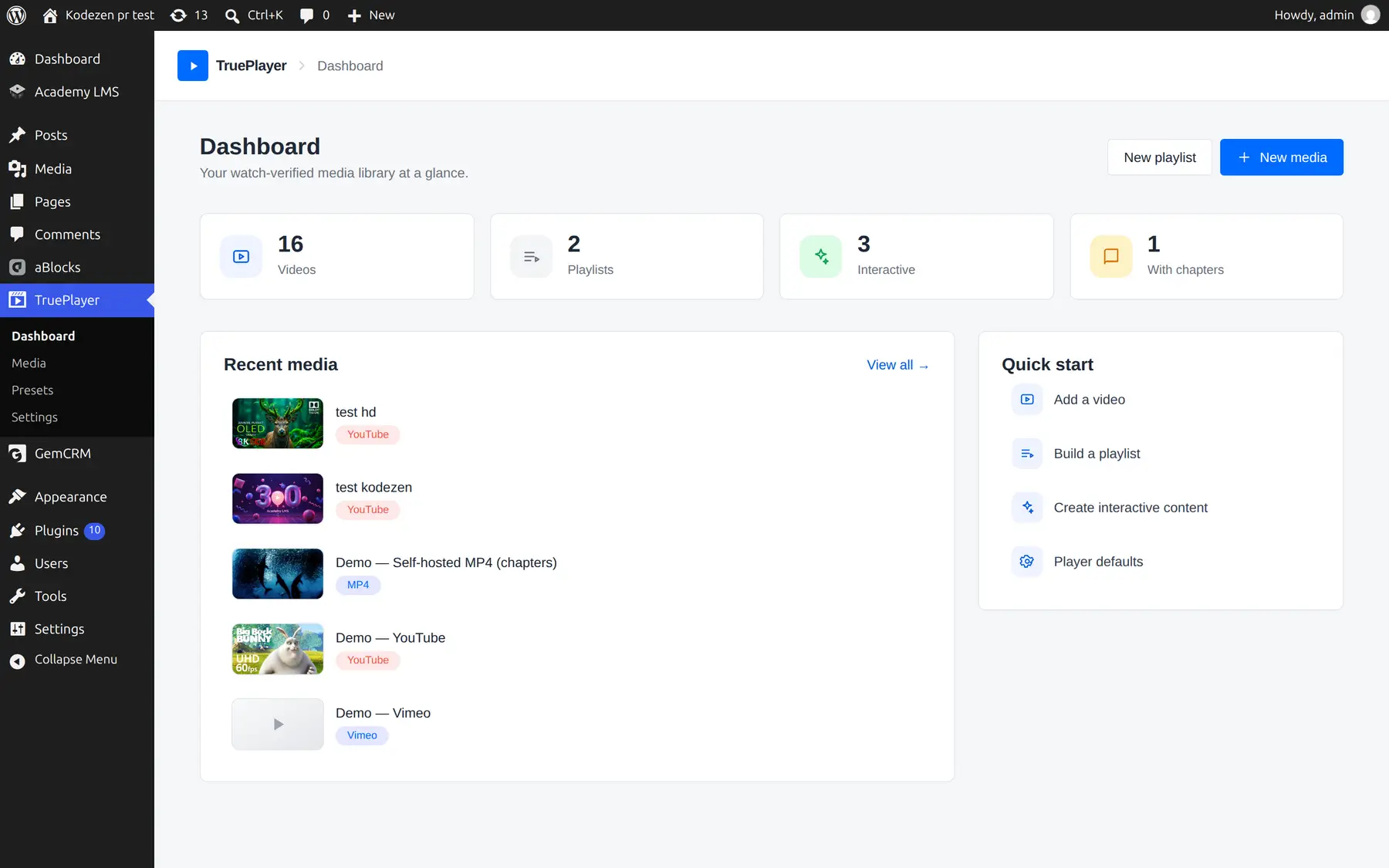Click the Posts pushpin icon
Viewport: 1389px width, 868px height.
tap(17, 136)
